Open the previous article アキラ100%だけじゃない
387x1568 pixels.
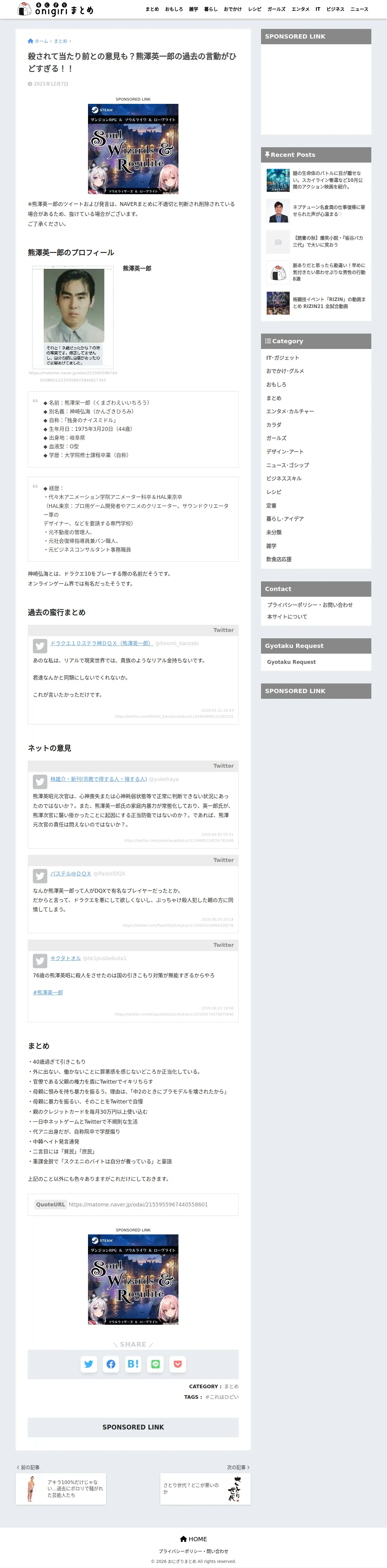coord(61,1489)
